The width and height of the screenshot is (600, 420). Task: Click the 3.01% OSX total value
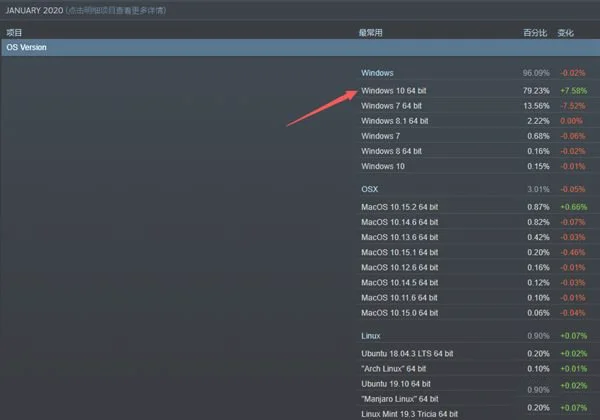pyautogui.click(x=538, y=189)
